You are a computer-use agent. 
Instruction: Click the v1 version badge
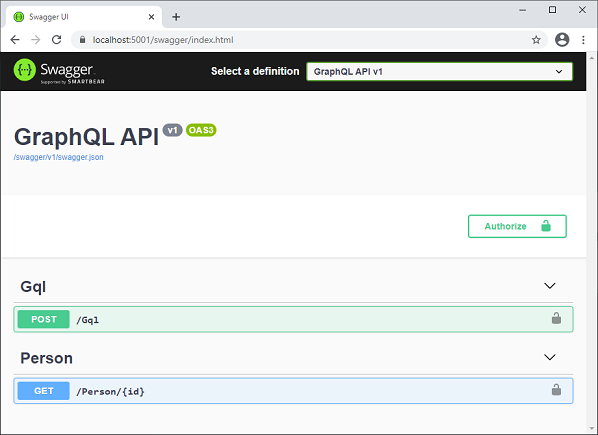(172, 130)
